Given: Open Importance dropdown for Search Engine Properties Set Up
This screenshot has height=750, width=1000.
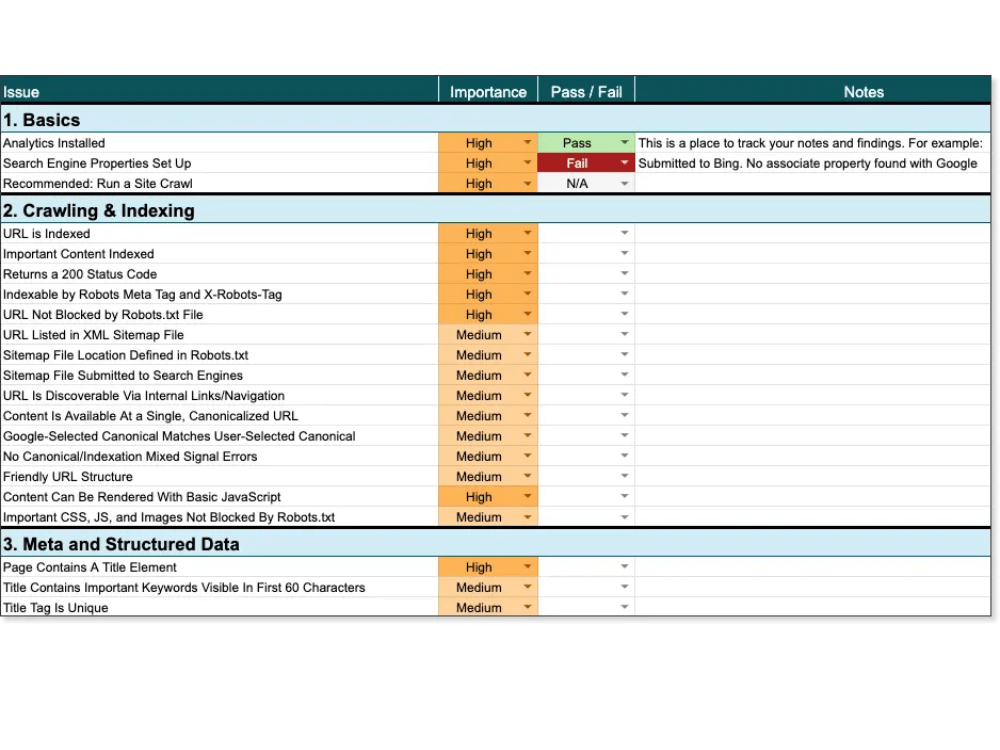Looking at the screenshot, I should (x=527, y=163).
